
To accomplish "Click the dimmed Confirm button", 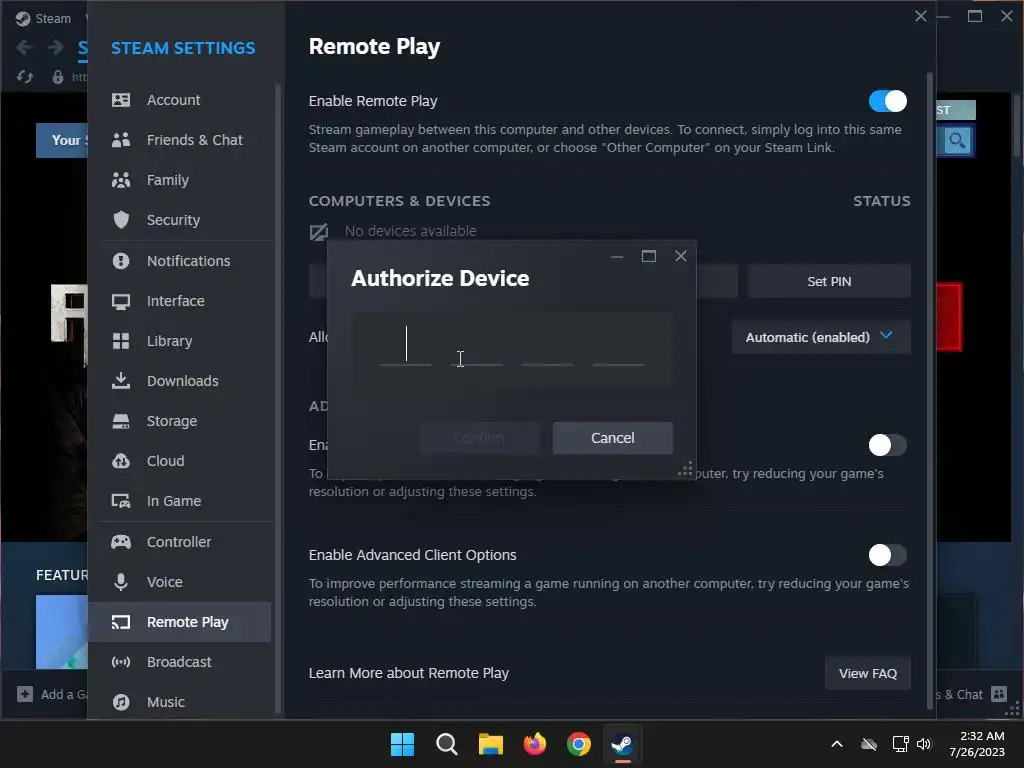I will coord(479,438).
